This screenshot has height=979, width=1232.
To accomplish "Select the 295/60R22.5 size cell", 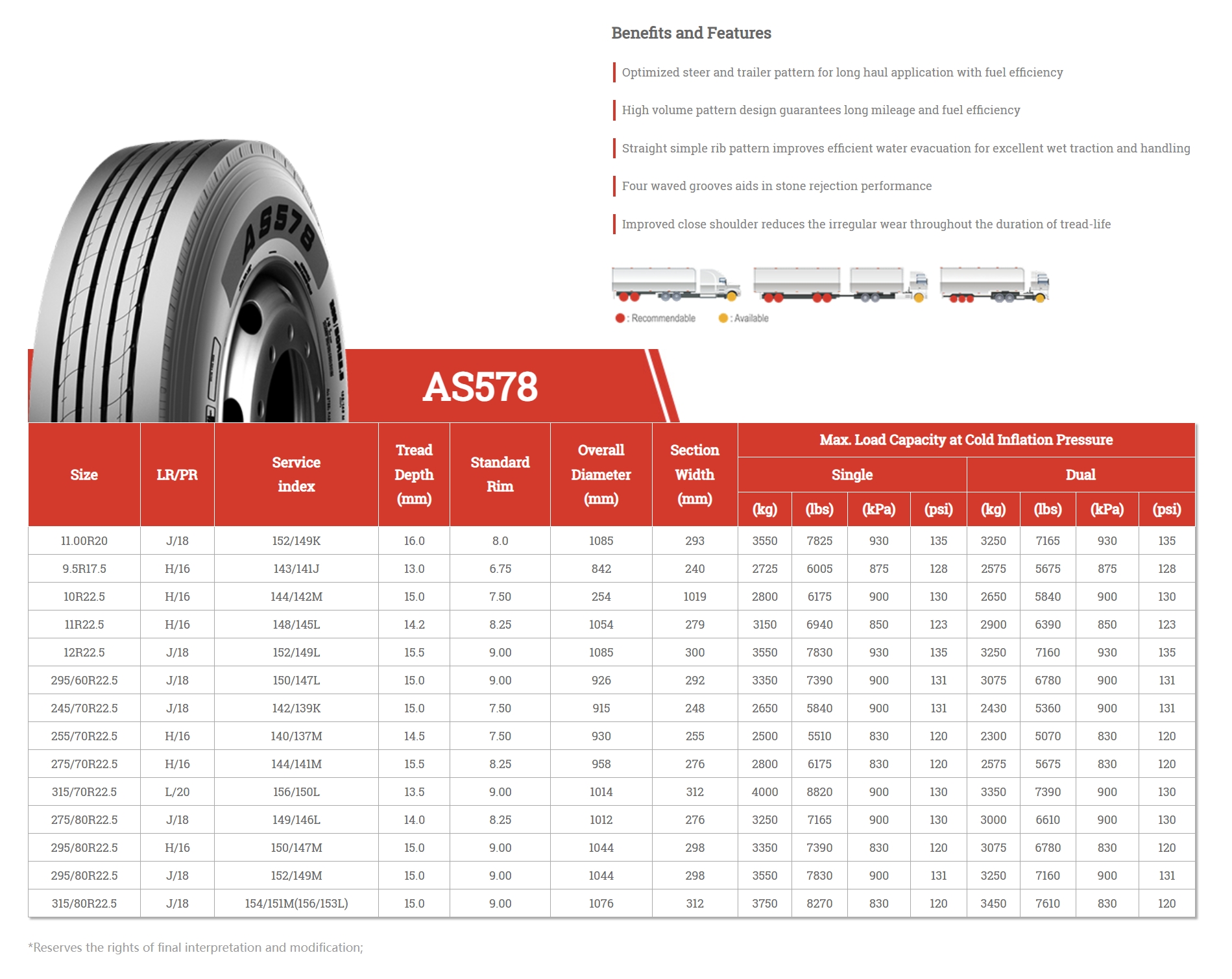I will (x=84, y=680).
